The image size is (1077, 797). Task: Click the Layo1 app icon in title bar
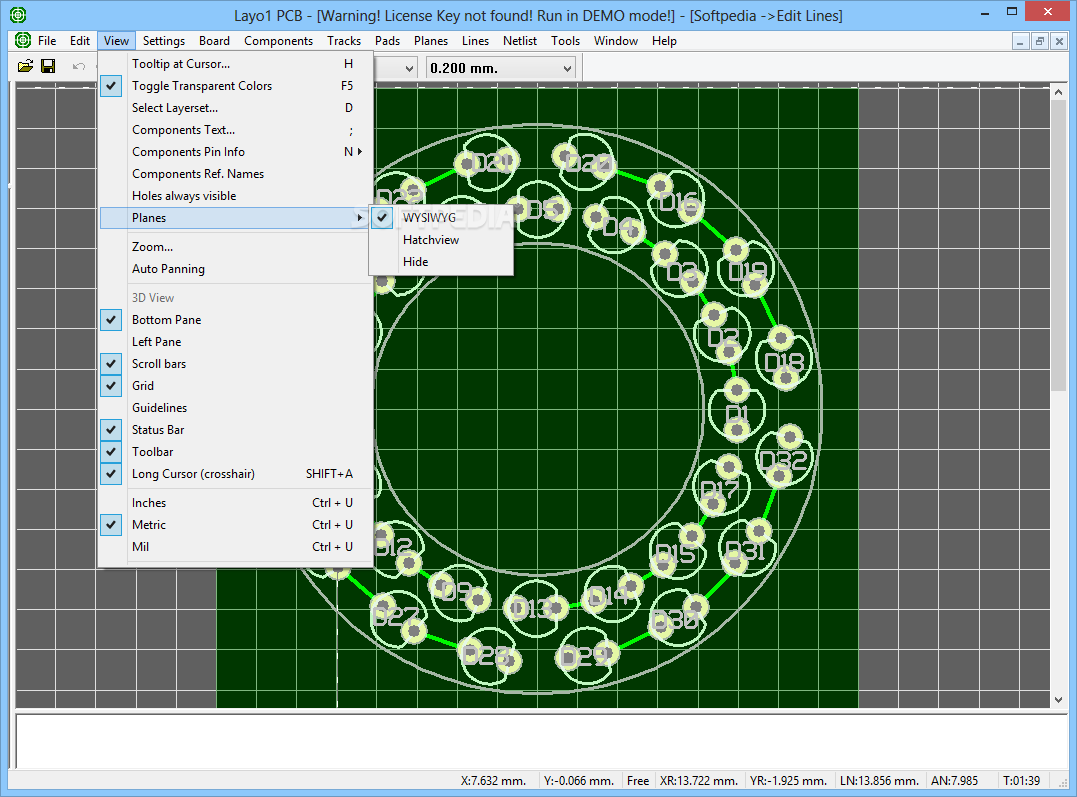(x=18, y=14)
